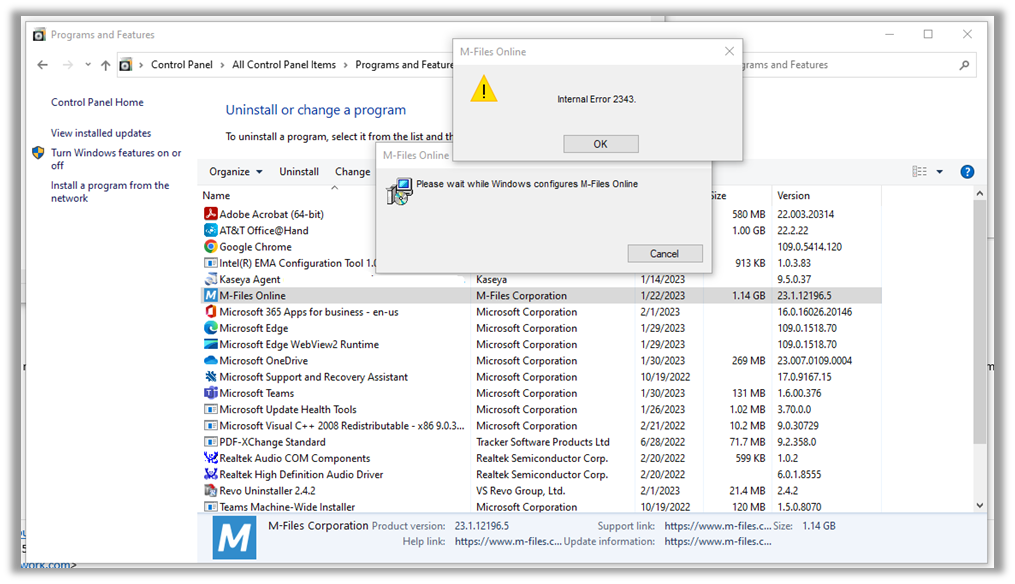Open the M-Files Help link URL

coord(508,541)
